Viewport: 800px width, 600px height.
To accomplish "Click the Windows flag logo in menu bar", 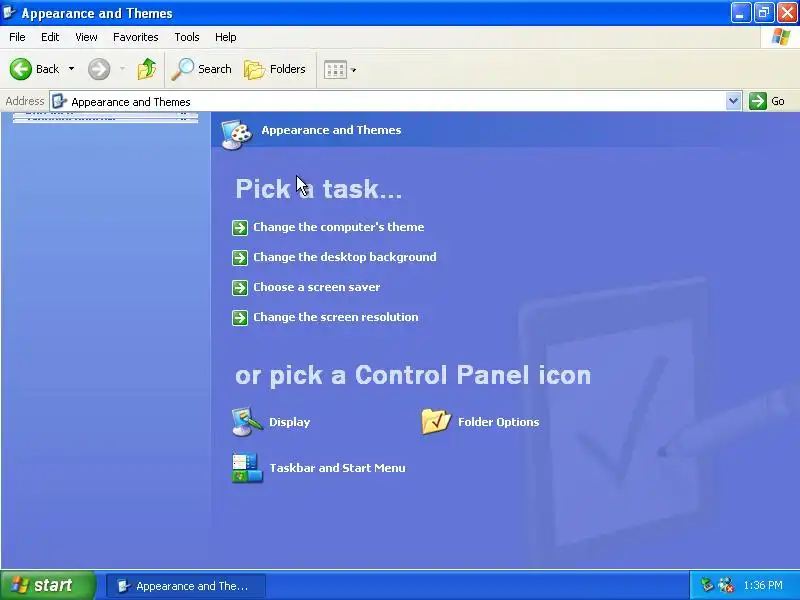I will pyautogui.click(x=781, y=37).
